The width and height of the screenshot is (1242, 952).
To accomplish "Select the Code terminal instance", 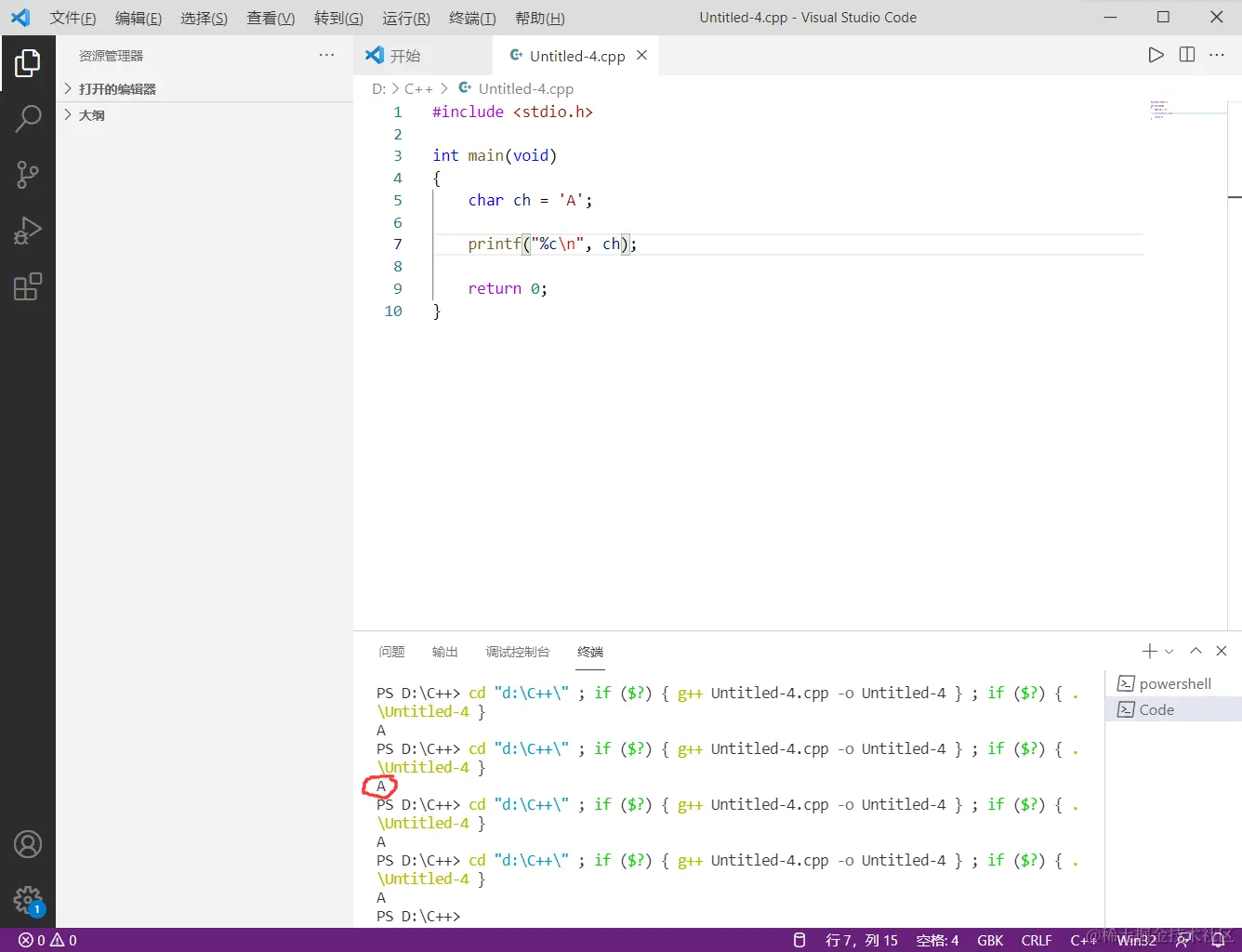I will (1173, 709).
